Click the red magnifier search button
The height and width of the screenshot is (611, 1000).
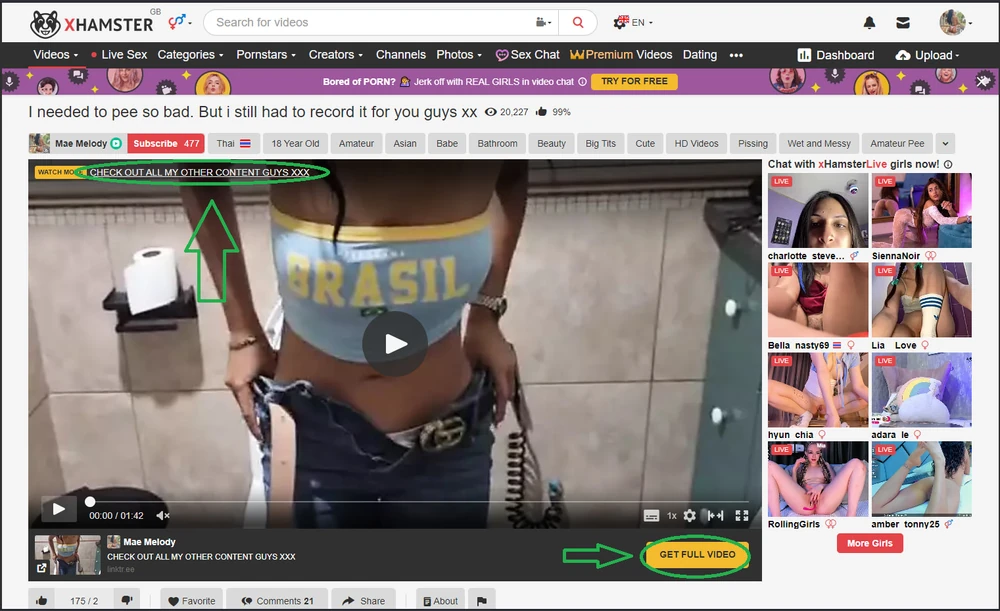point(578,22)
